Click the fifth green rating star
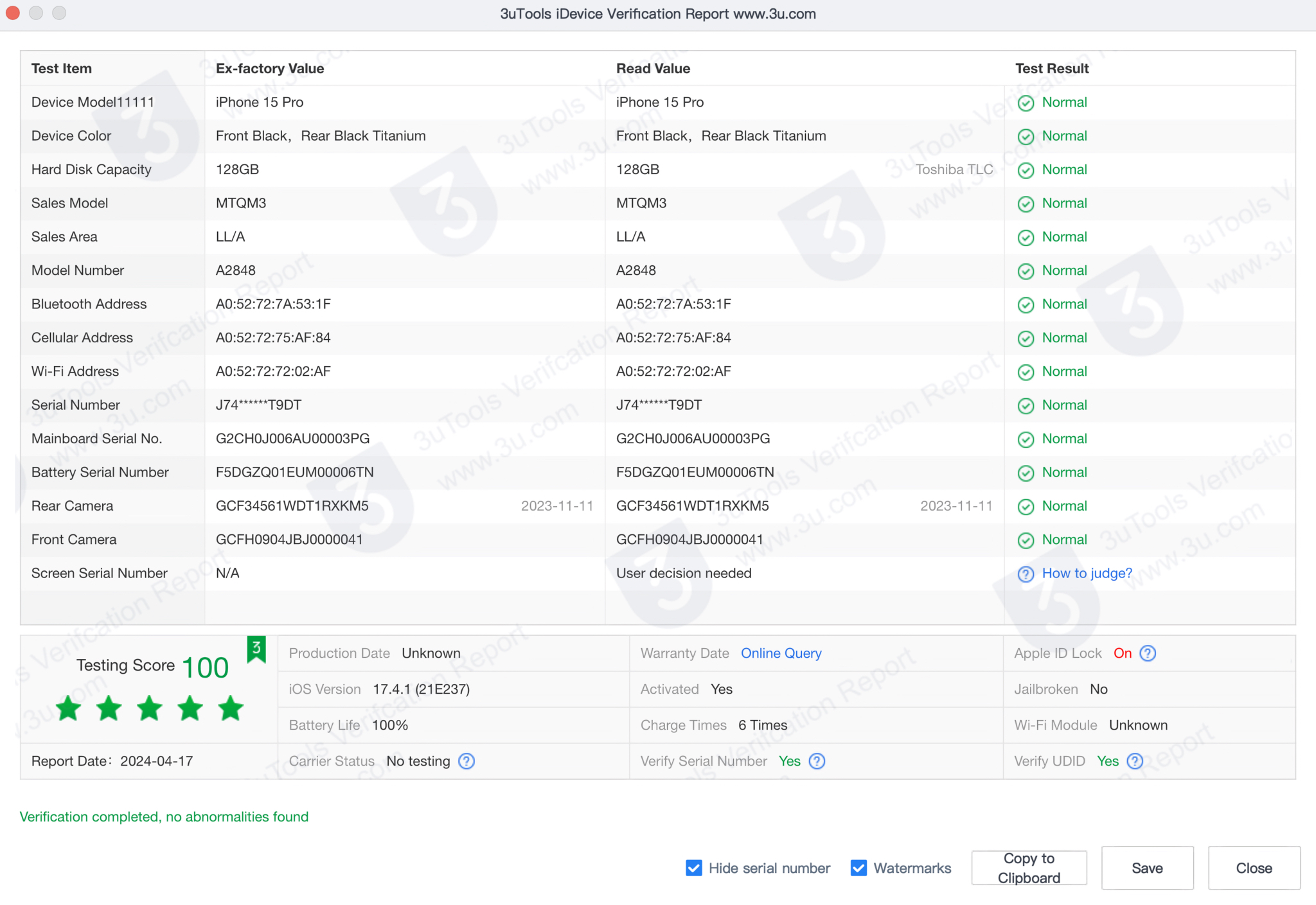The height and width of the screenshot is (905, 1316). 230,708
